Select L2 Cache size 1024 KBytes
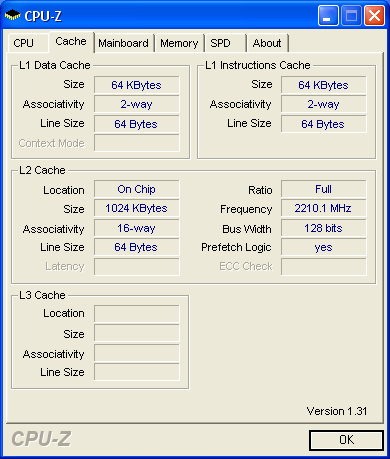The image size is (390, 459). click(137, 208)
